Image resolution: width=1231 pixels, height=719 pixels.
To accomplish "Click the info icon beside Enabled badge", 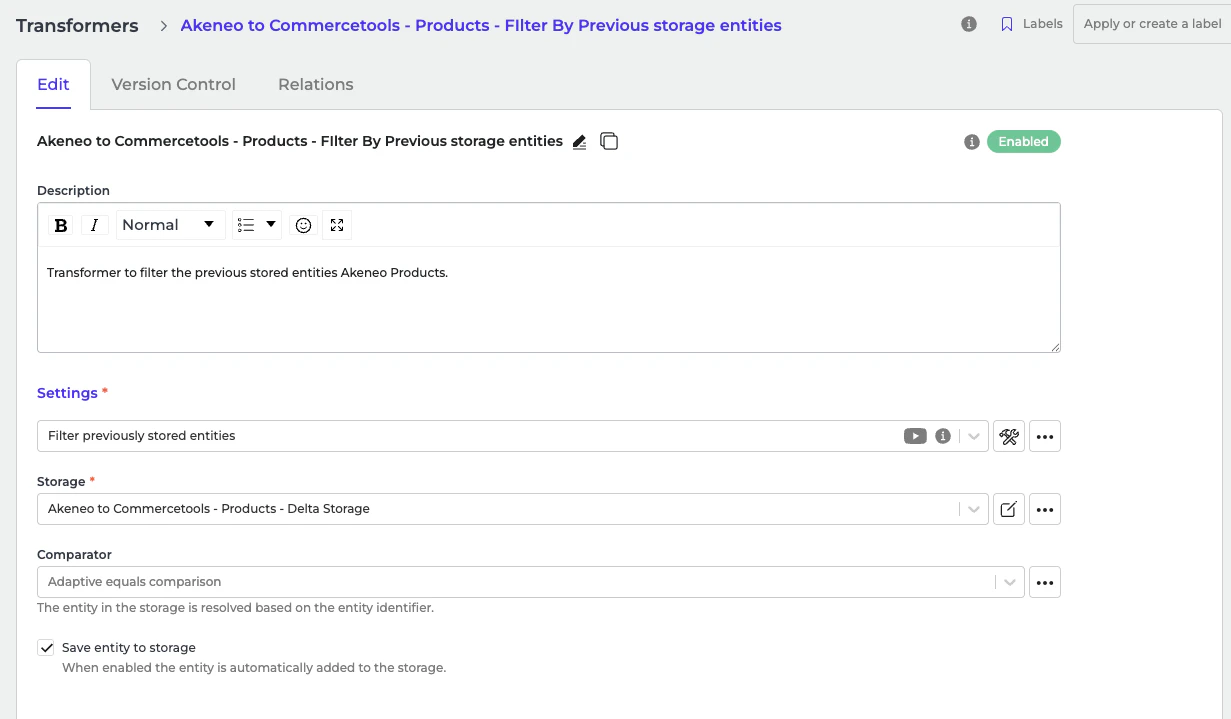I will point(971,142).
